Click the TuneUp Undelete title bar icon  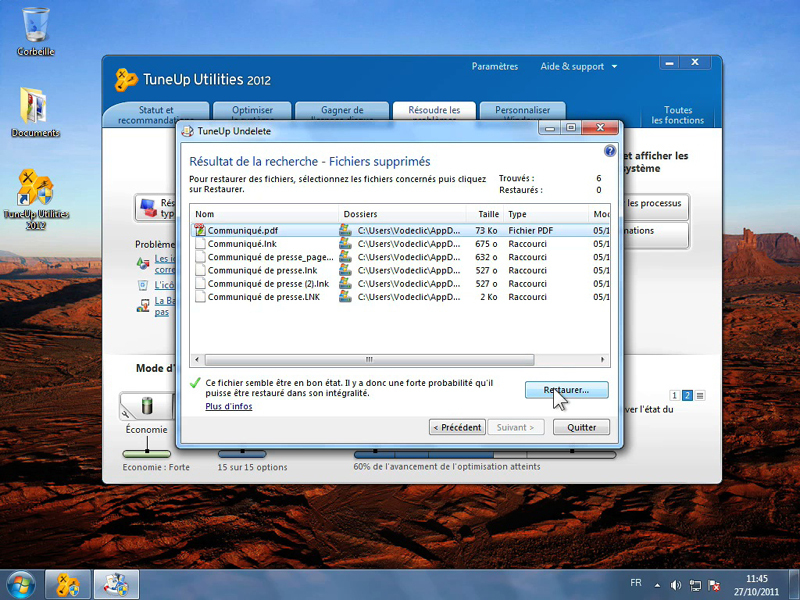[x=188, y=131]
